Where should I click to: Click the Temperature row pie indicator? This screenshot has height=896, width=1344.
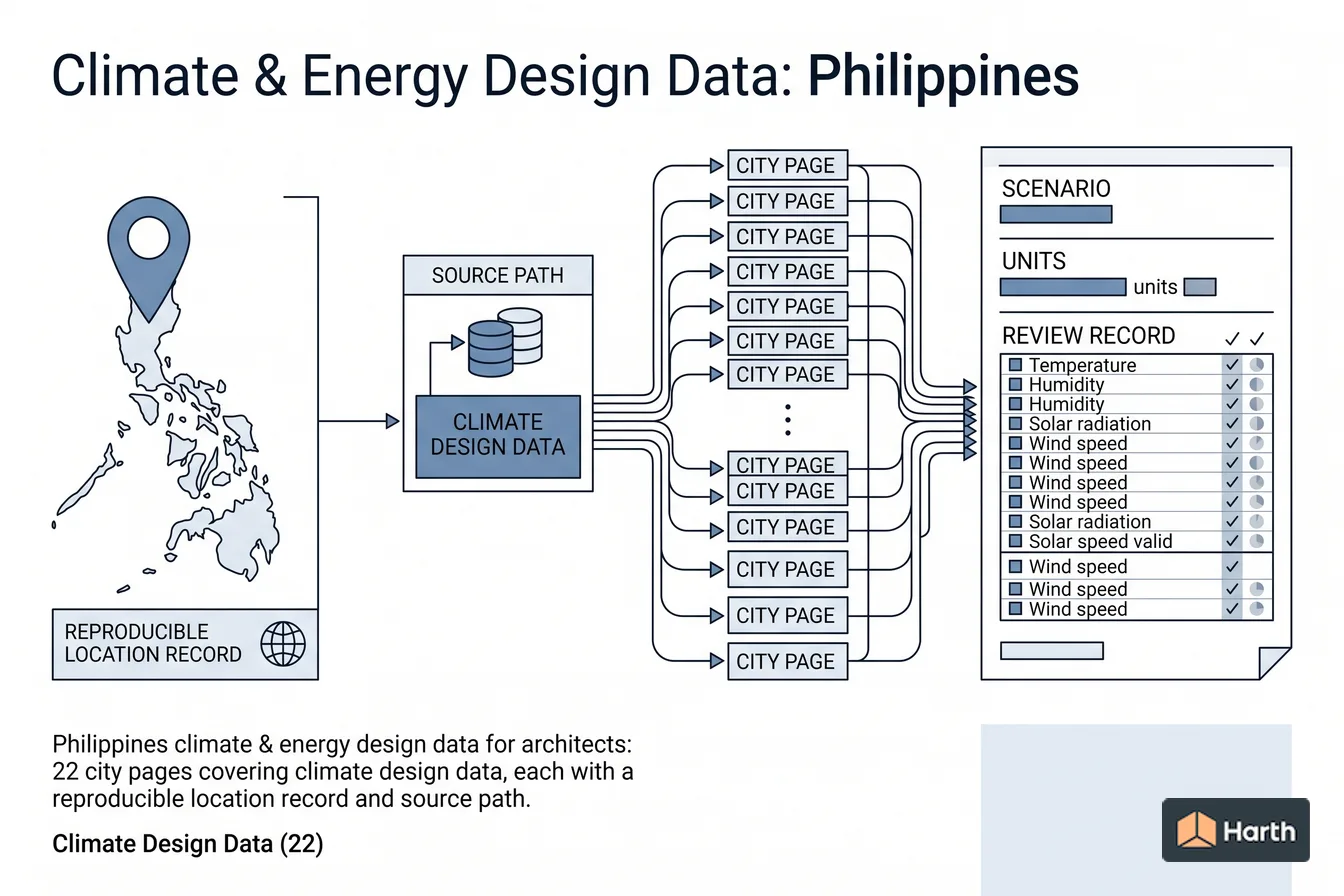point(1257,365)
